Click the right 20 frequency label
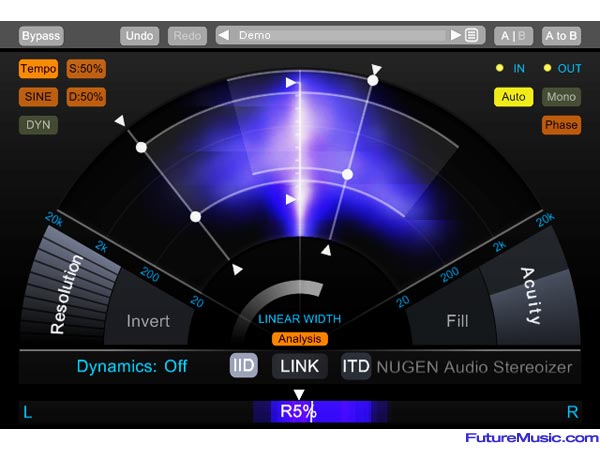This screenshot has height=450, width=600. [x=403, y=302]
